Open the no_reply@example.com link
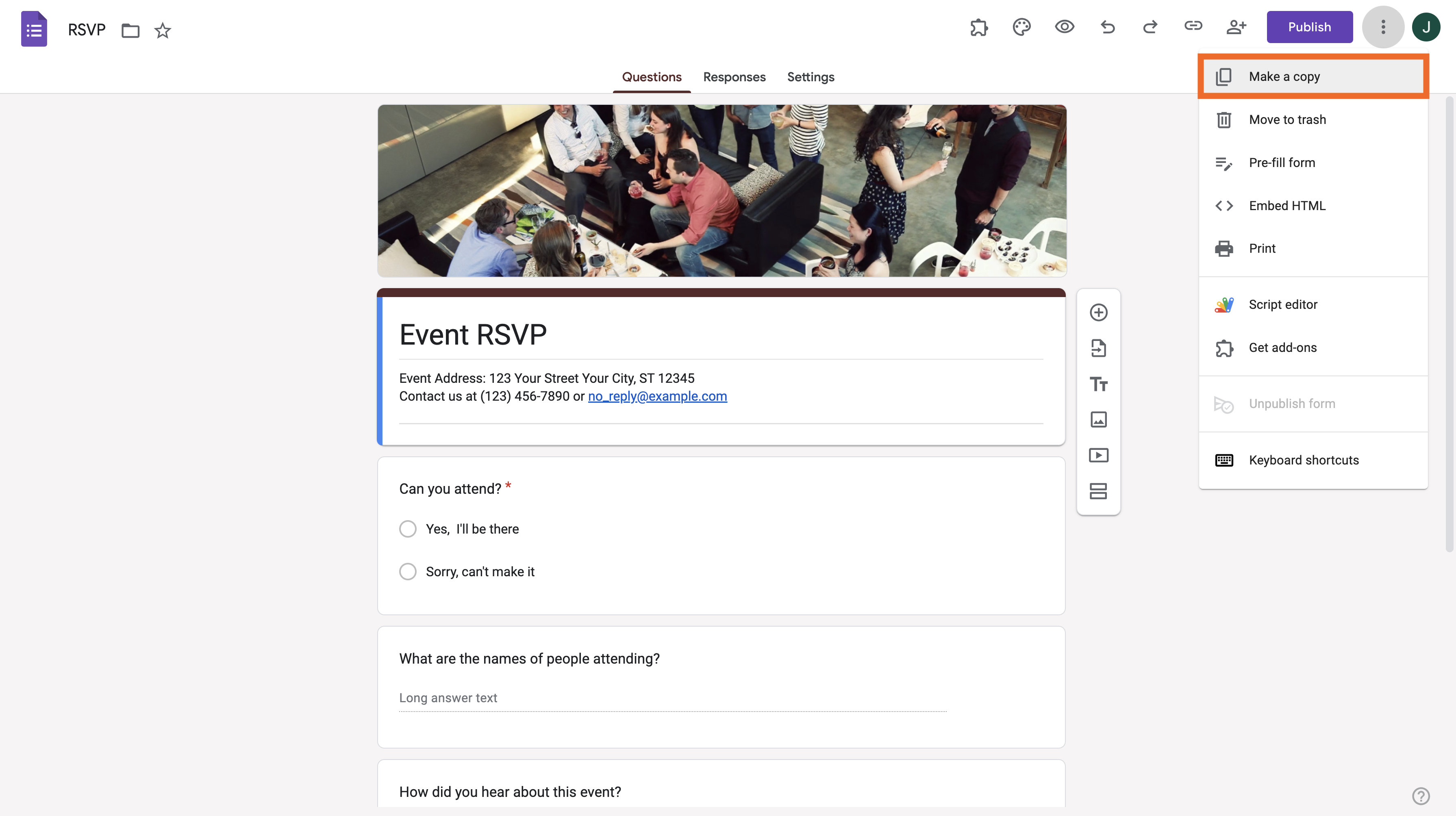Image resolution: width=1456 pixels, height=816 pixels. 657,396
